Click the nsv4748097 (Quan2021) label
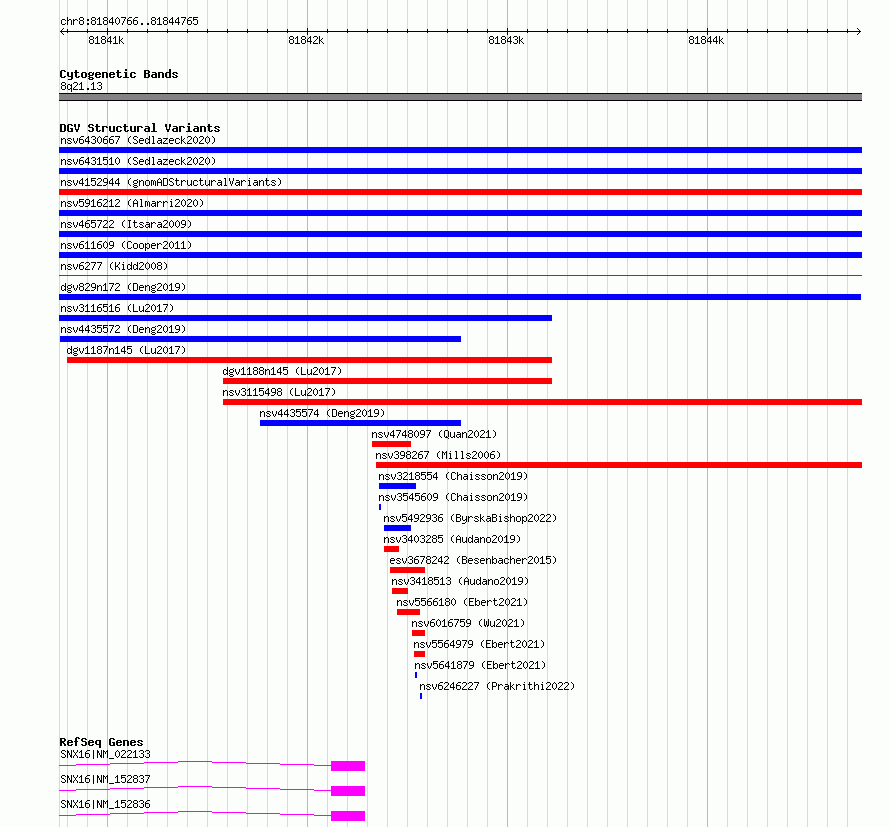 [434, 434]
